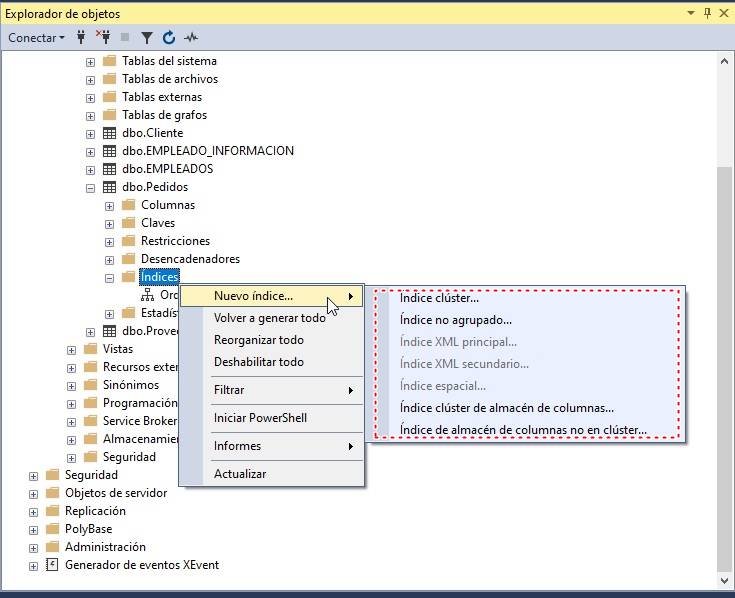Select Nuevo índice... in context menu

pos(271,296)
